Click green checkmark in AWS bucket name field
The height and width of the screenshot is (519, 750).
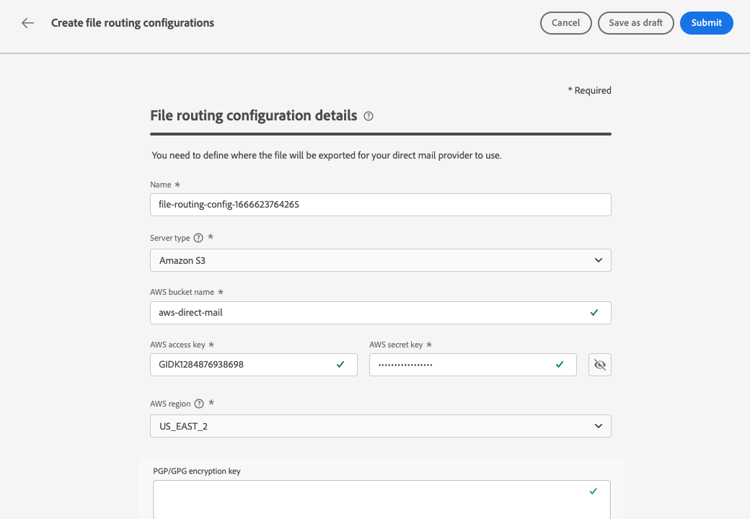pos(594,313)
